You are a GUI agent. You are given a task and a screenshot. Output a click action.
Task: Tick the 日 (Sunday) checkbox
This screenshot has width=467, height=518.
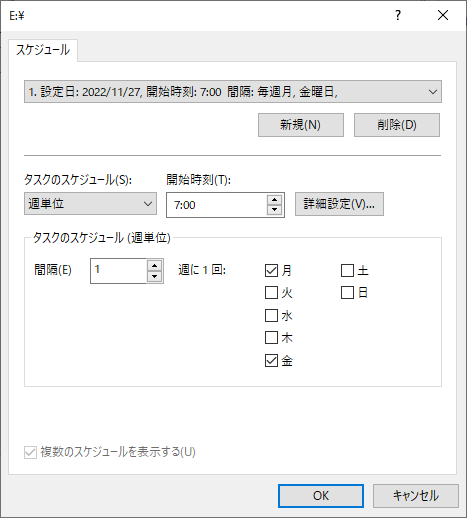coord(347,293)
